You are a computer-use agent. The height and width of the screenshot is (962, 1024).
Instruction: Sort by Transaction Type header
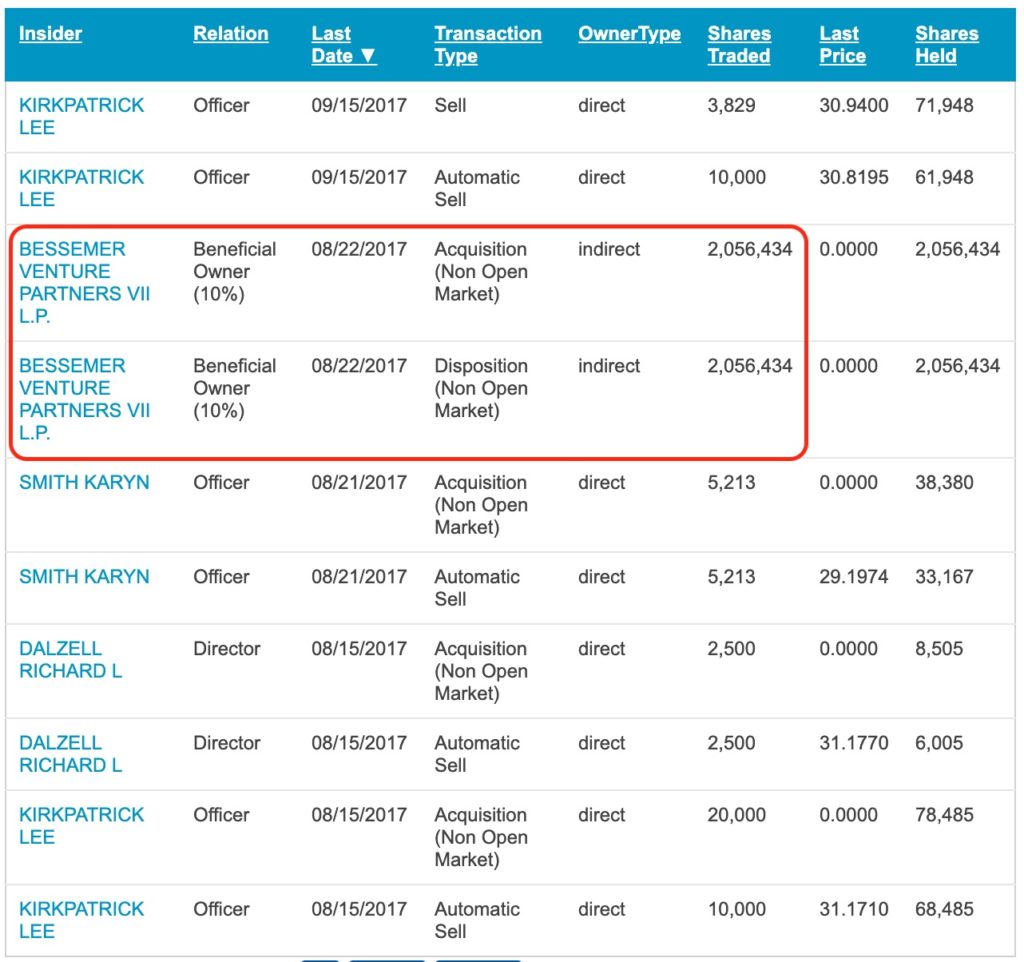coord(488,44)
